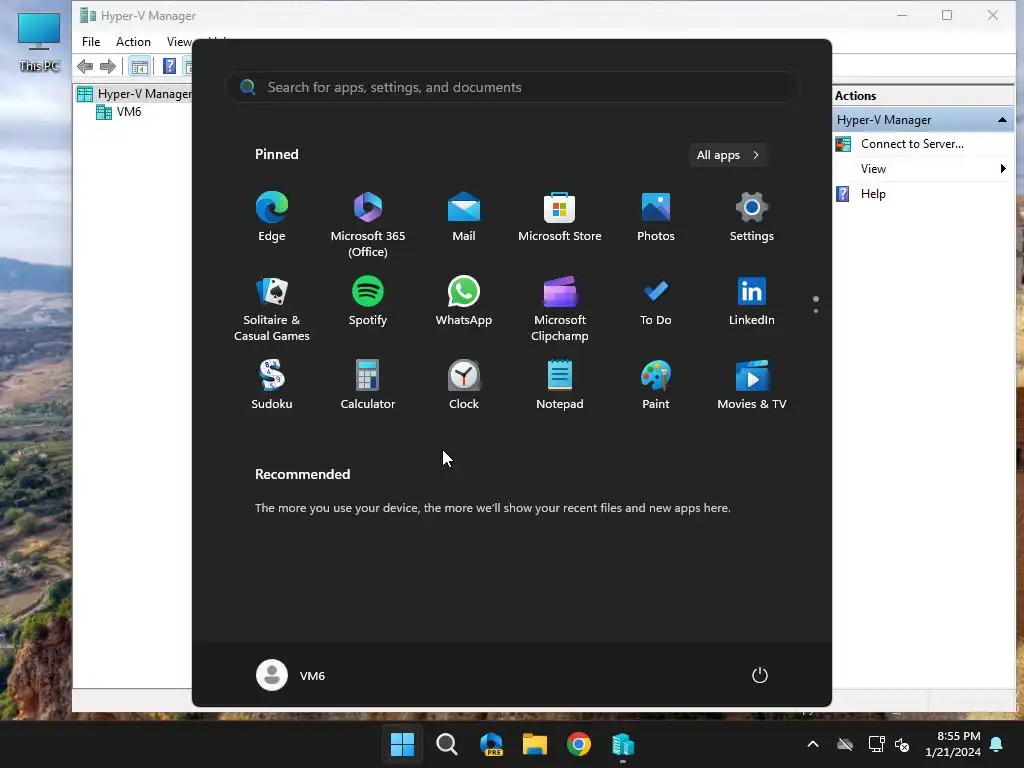Click the Windows Start button on taskbar
1024x768 pixels.
402,744
